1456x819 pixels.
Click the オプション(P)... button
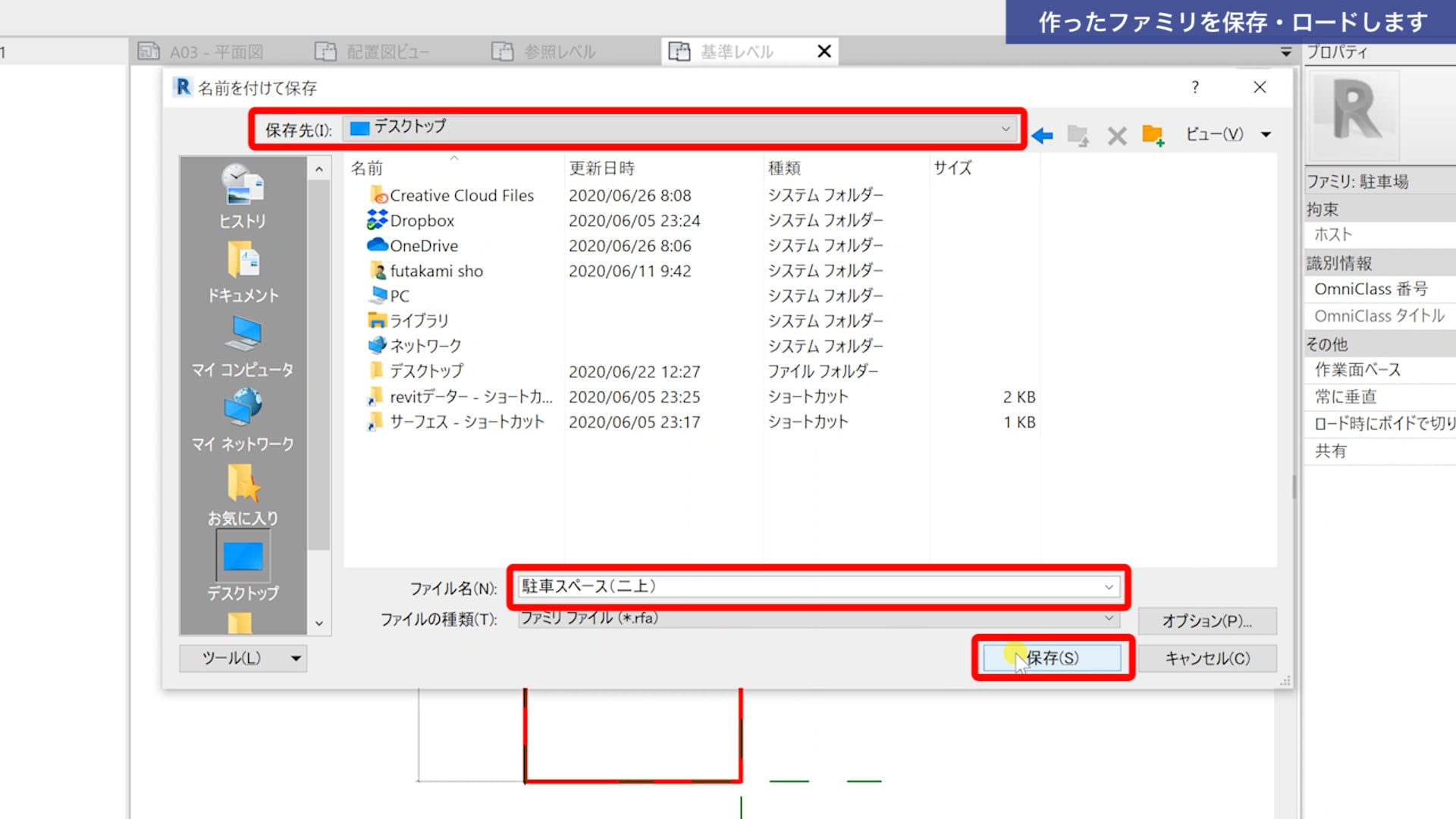click(x=1207, y=621)
